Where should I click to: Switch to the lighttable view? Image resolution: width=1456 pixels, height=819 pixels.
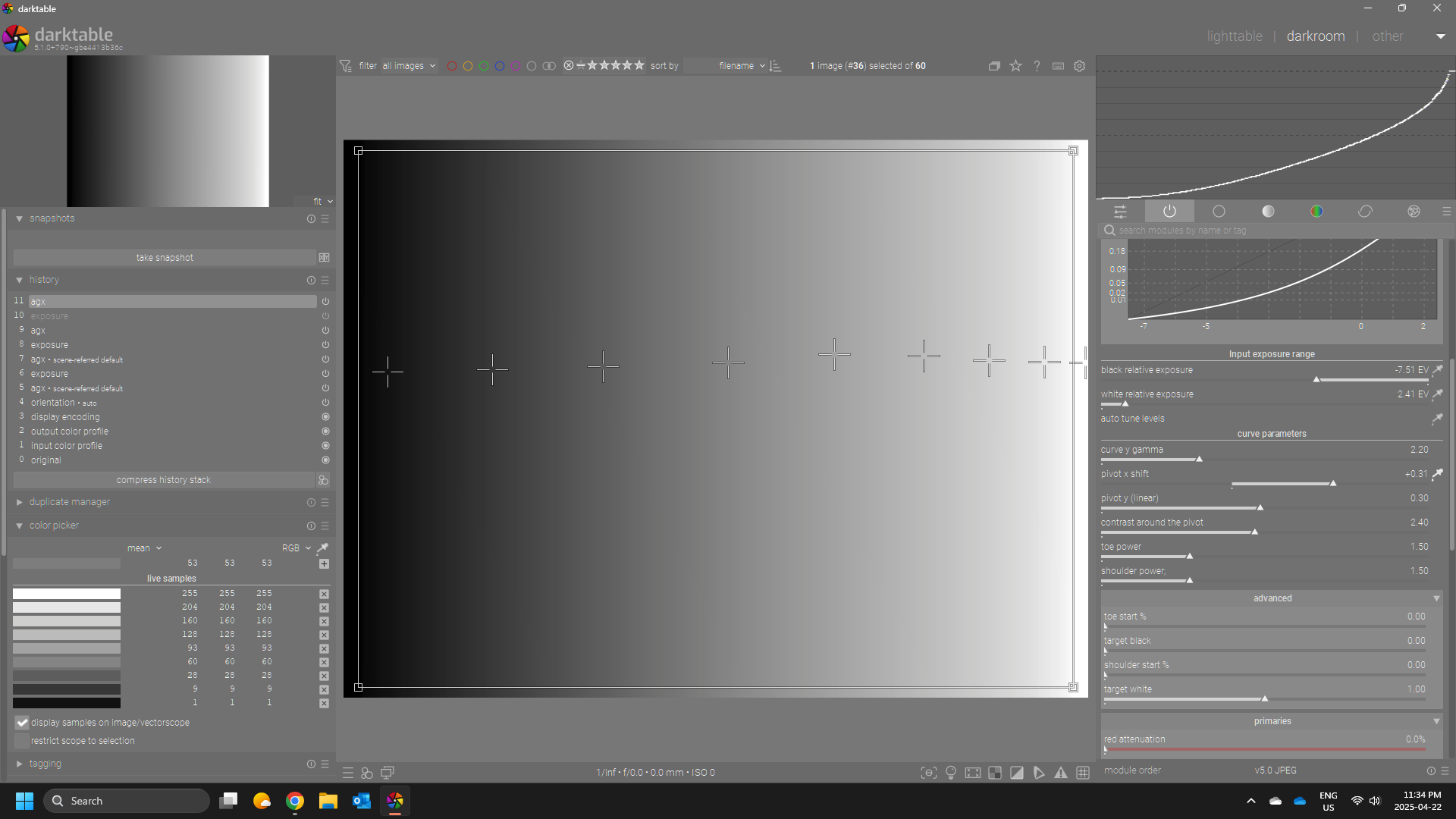(x=1235, y=36)
